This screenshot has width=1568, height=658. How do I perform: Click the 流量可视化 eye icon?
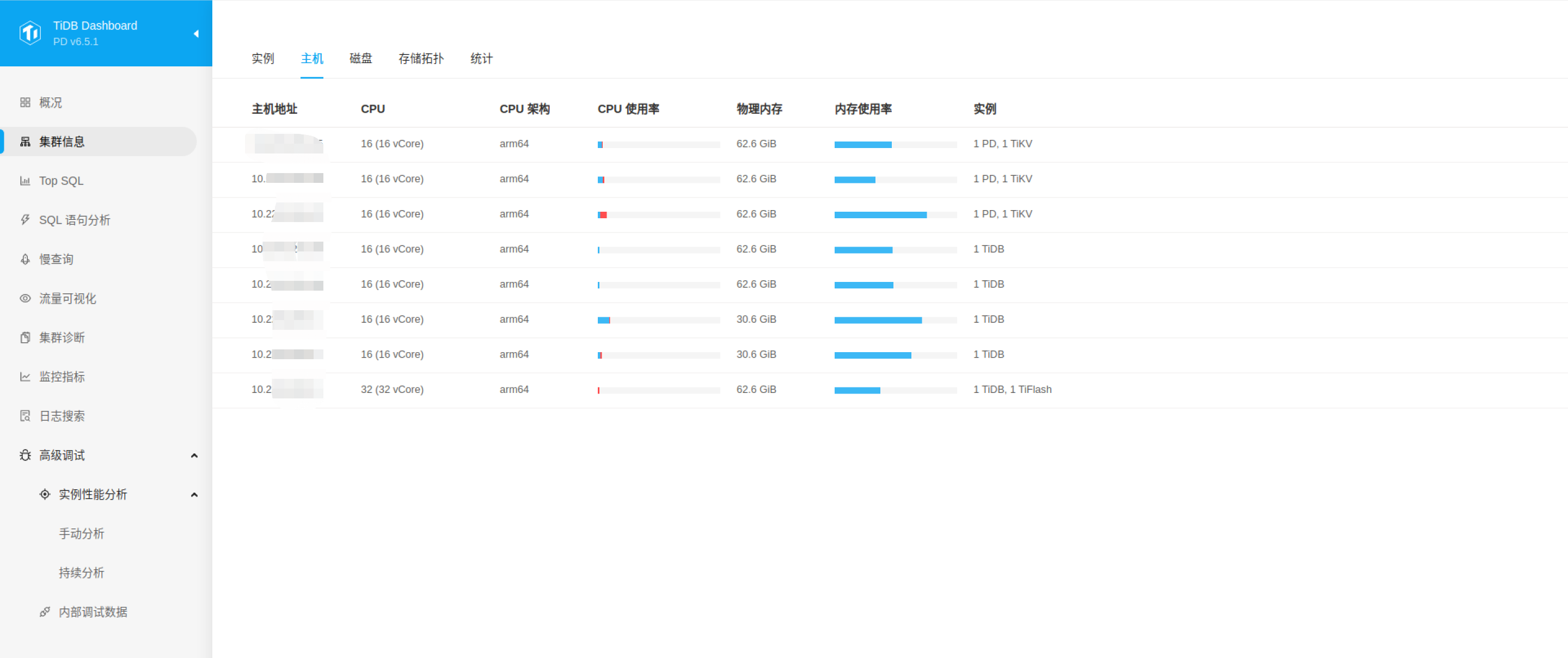(25, 298)
